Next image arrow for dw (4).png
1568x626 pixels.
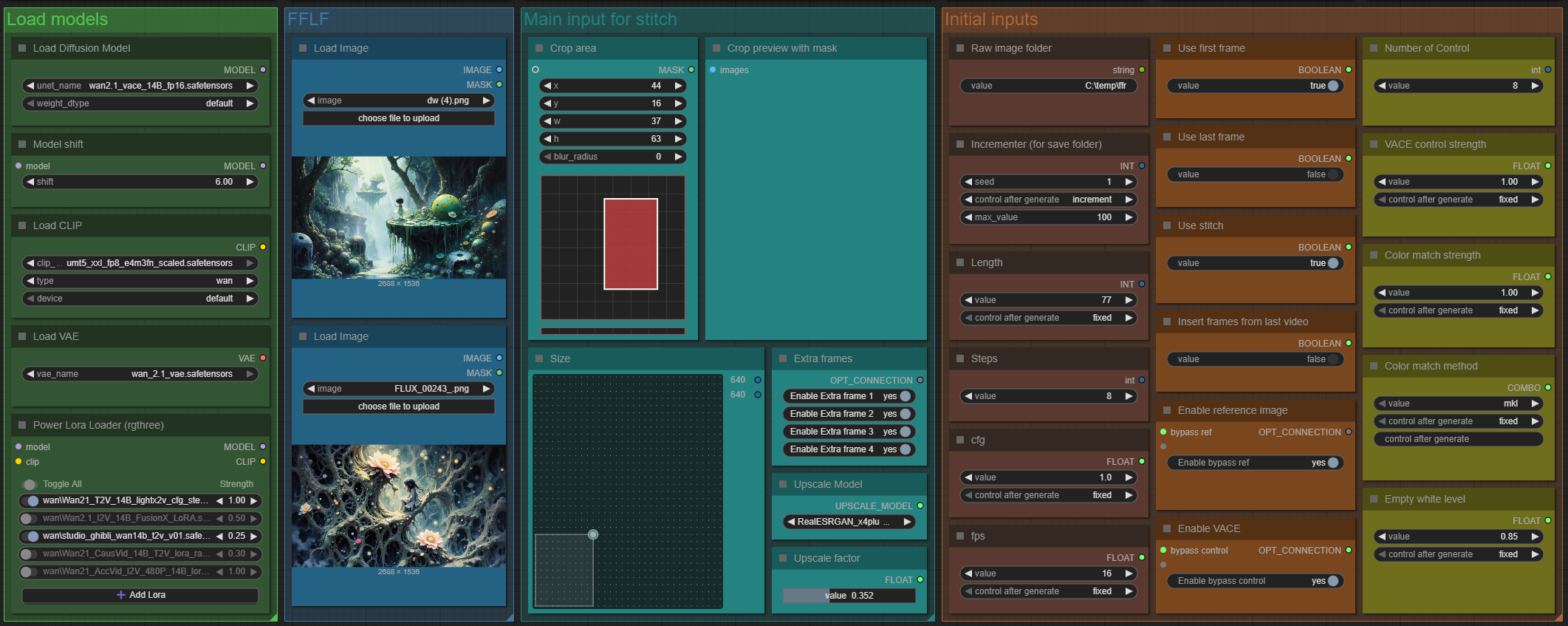pos(486,101)
